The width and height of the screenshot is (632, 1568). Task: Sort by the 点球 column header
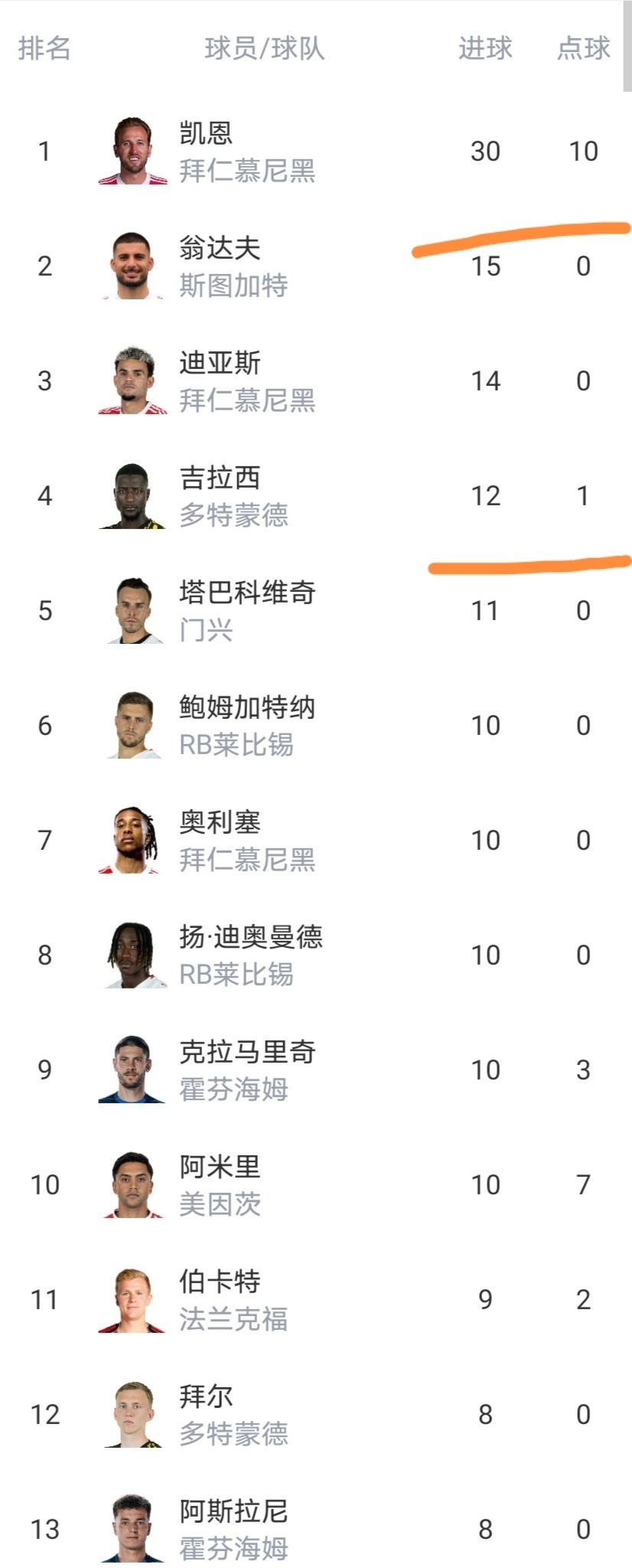click(583, 48)
